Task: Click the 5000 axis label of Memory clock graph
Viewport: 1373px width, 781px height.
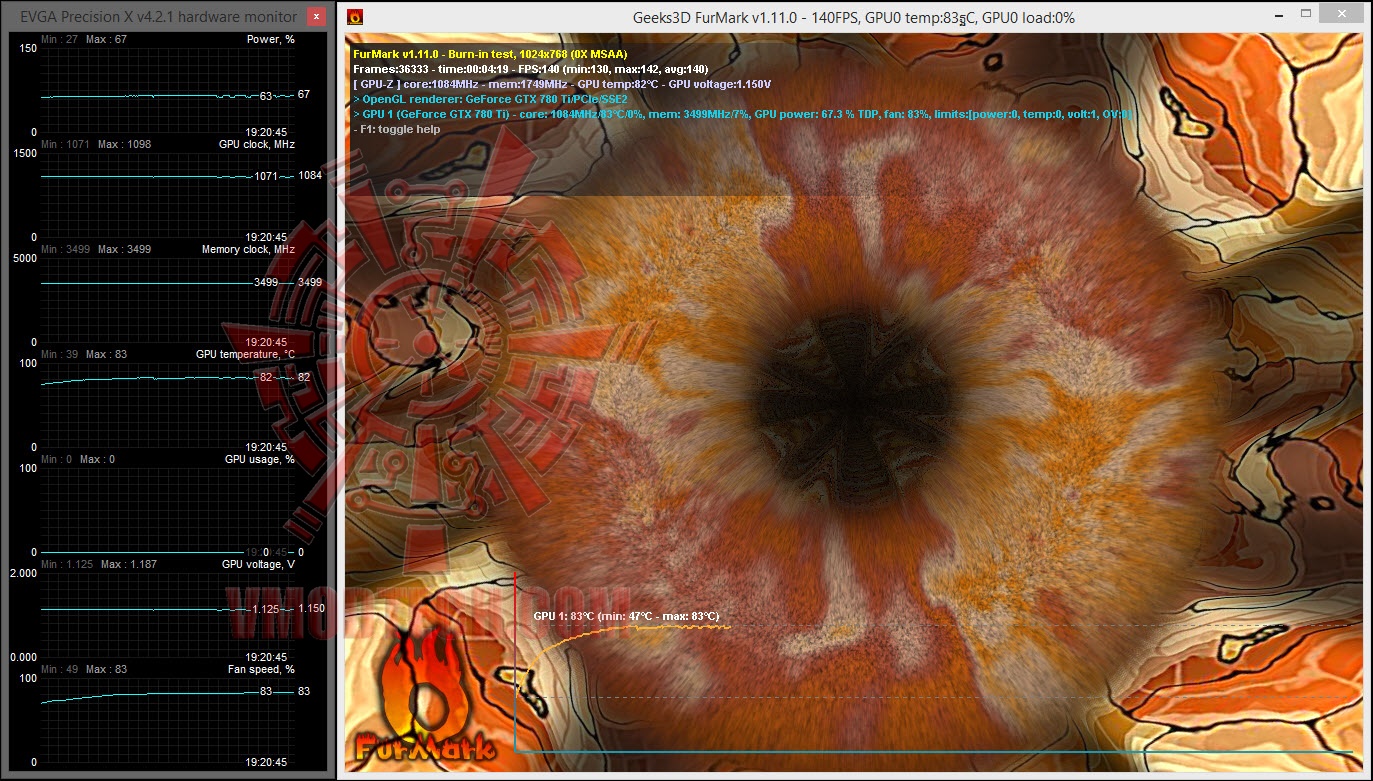Action: pos(24,259)
